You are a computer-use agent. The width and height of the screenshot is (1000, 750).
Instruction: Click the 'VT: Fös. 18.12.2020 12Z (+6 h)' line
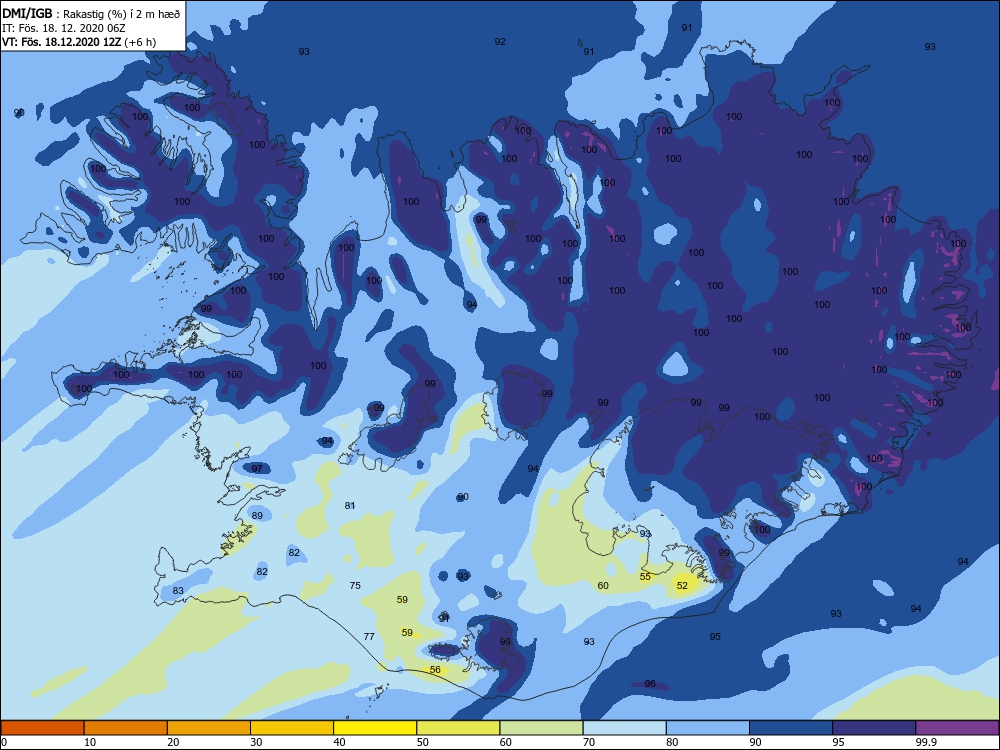click(78, 42)
